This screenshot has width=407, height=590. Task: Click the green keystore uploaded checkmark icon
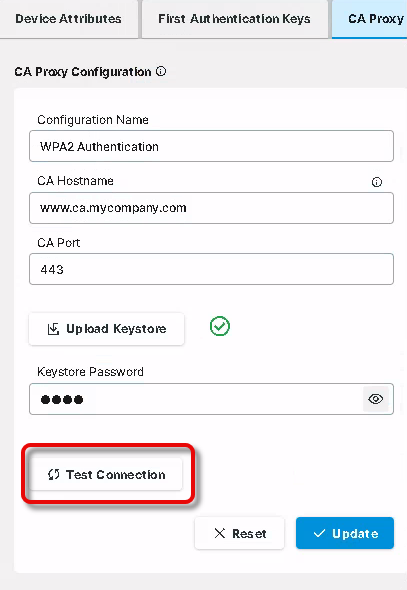220,326
